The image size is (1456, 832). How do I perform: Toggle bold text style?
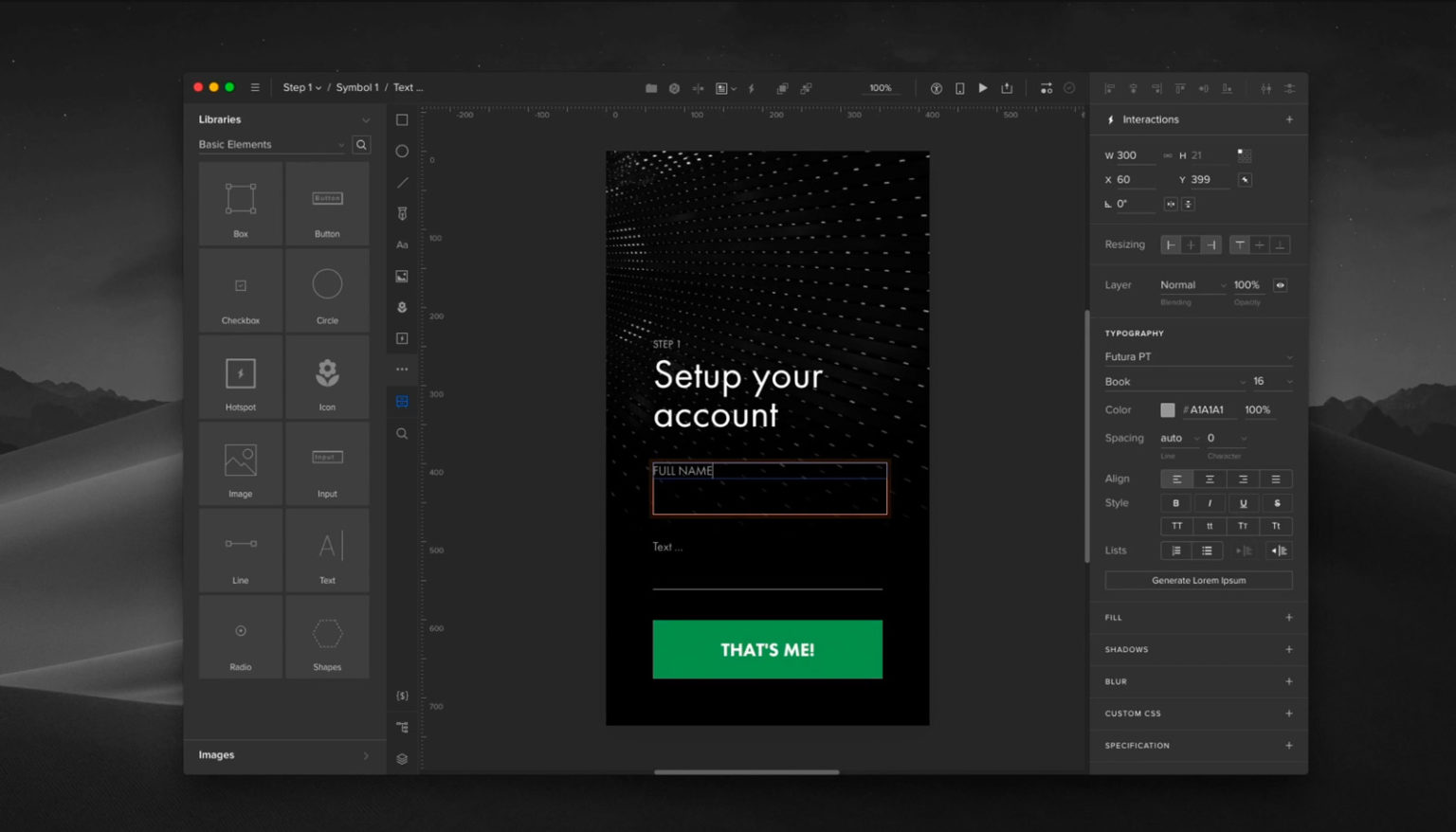click(1176, 503)
